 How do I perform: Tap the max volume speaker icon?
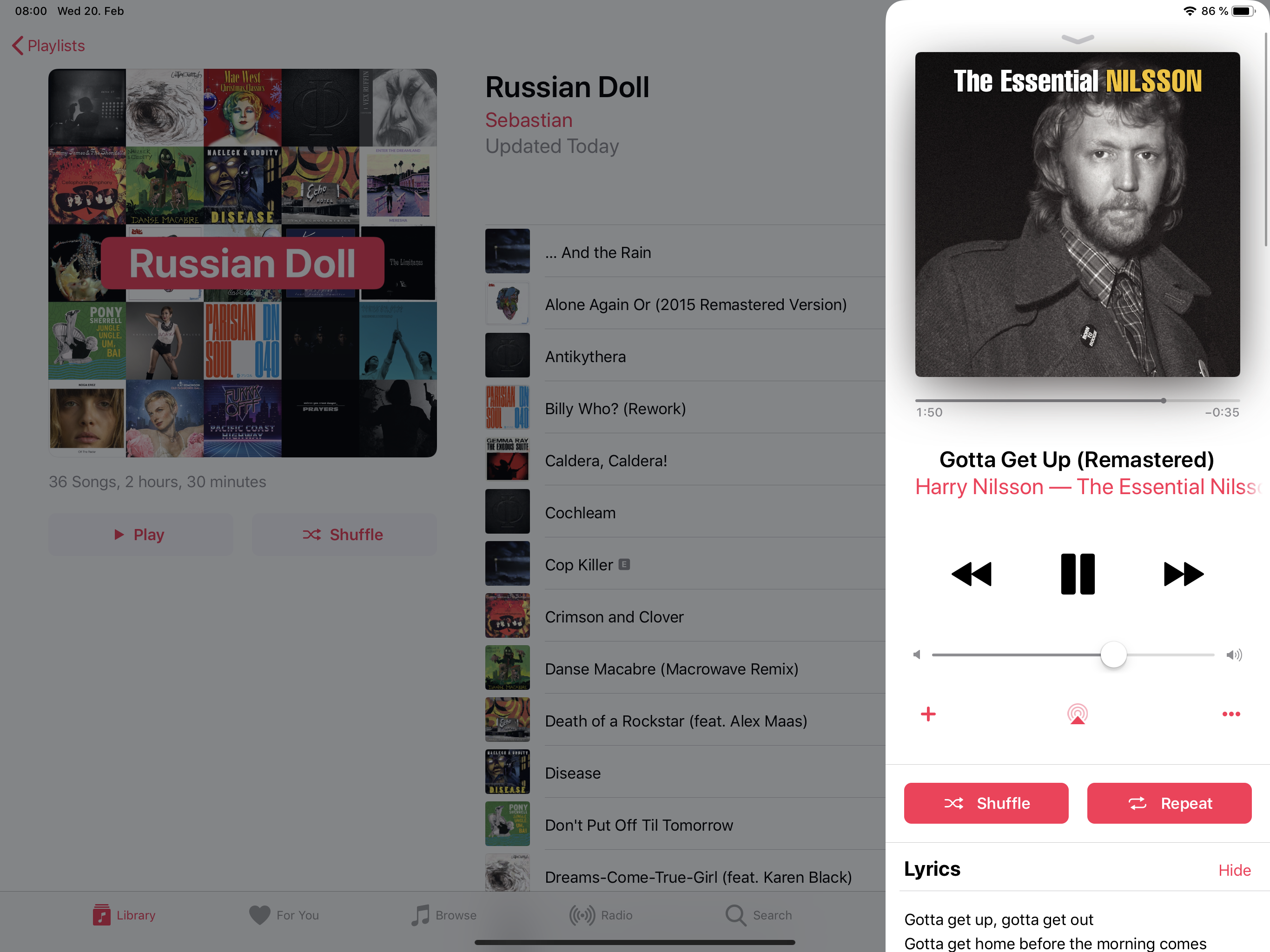(x=1233, y=654)
